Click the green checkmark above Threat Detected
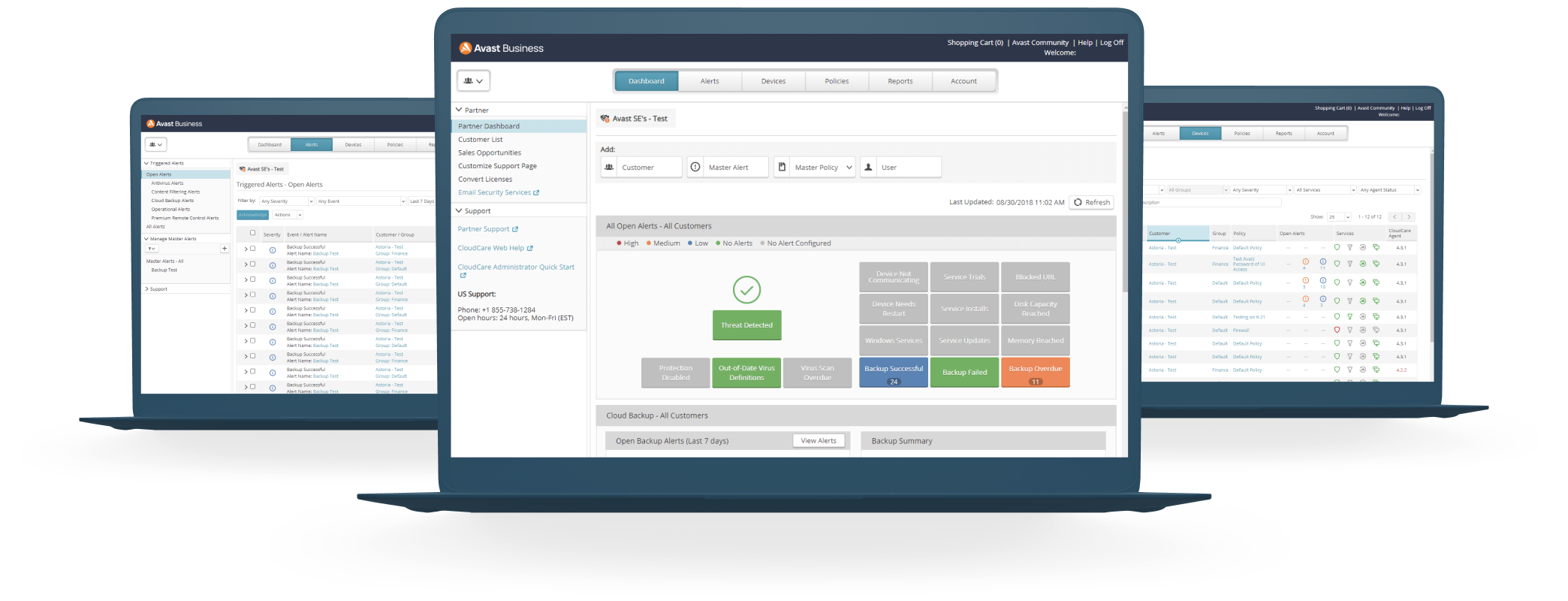Viewport: 1568px width, 601px height. pos(746,289)
